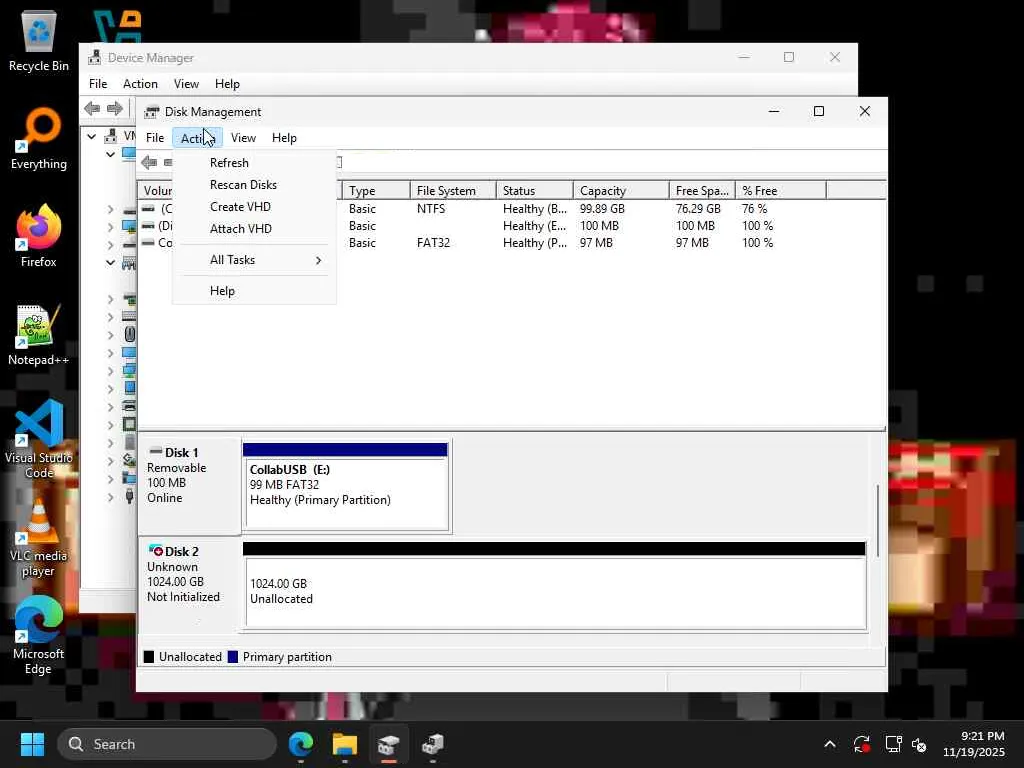Image resolution: width=1024 pixels, height=768 pixels.
Task: Click the Disk Management title bar icon
Action: point(152,112)
